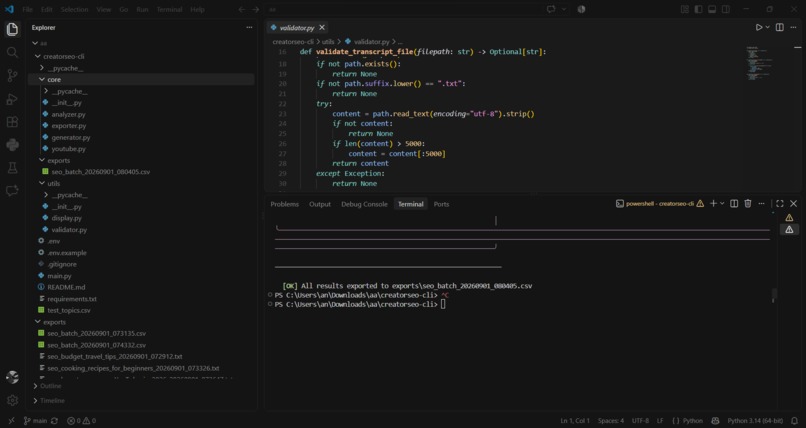This screenshot has width=806, height=428.
Task: Open the Accounts menu
Action: (x=12, y=377)
